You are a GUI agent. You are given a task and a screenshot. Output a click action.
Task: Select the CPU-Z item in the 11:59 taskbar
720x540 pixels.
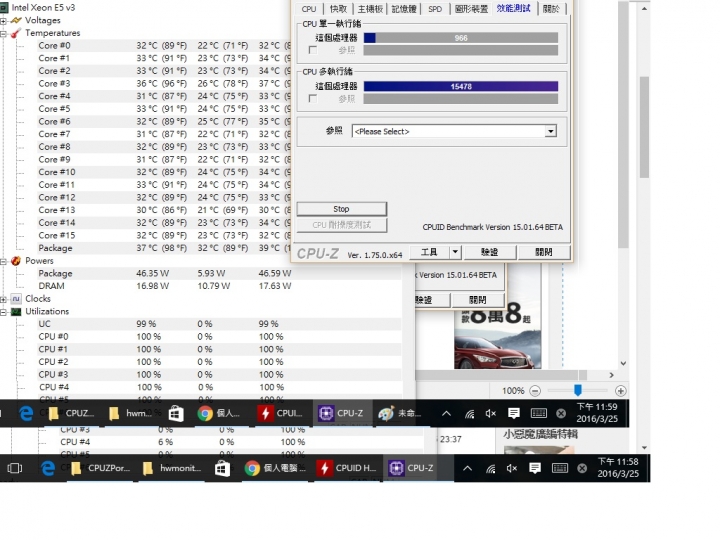[341, 413]
